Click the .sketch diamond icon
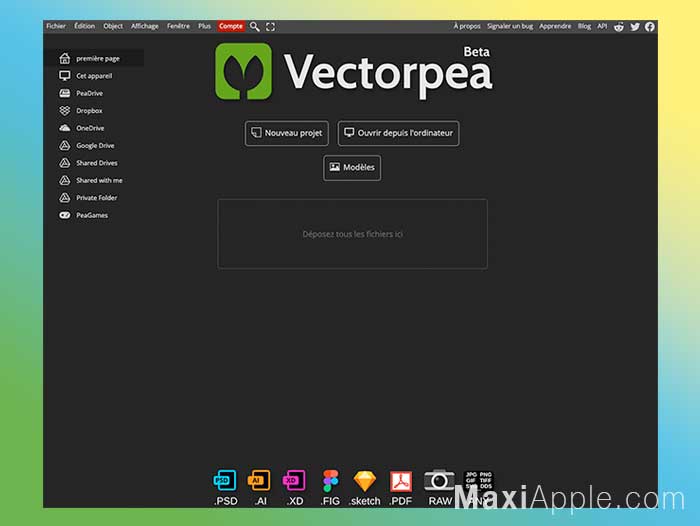700x526 pixels. [x=365, y=481]
